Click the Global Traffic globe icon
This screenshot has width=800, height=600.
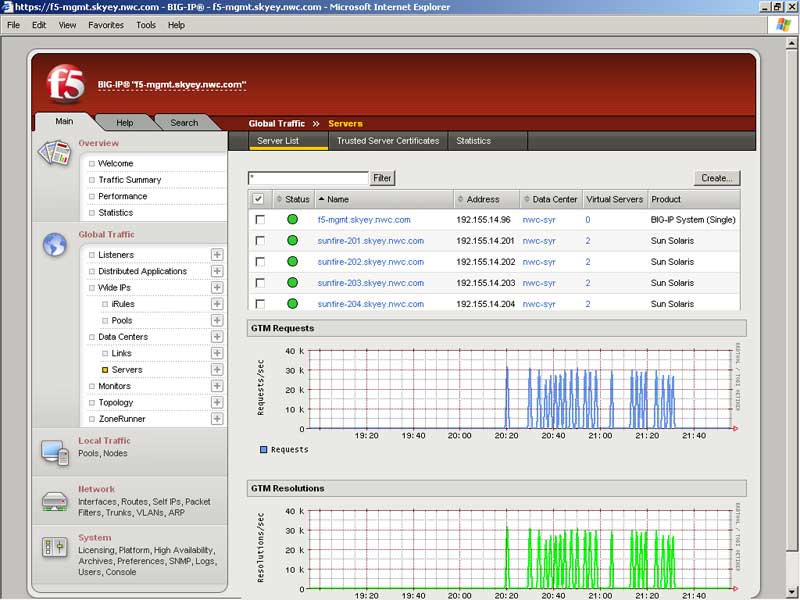(54, 244)
